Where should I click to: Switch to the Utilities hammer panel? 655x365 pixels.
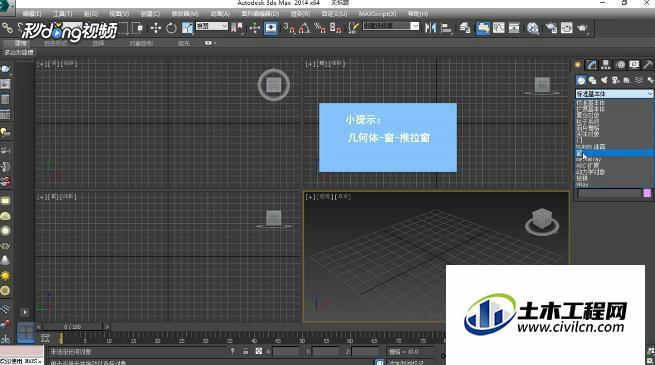648,65
